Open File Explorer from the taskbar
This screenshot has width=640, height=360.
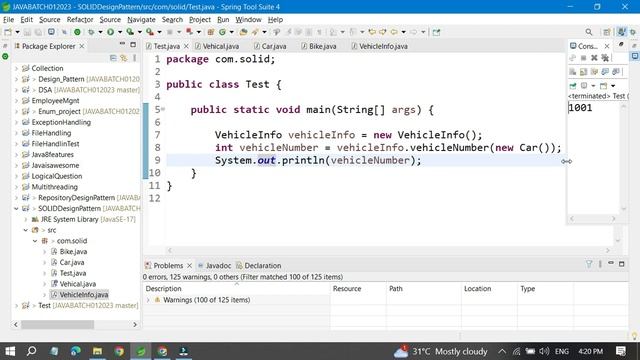click(97, 351)
